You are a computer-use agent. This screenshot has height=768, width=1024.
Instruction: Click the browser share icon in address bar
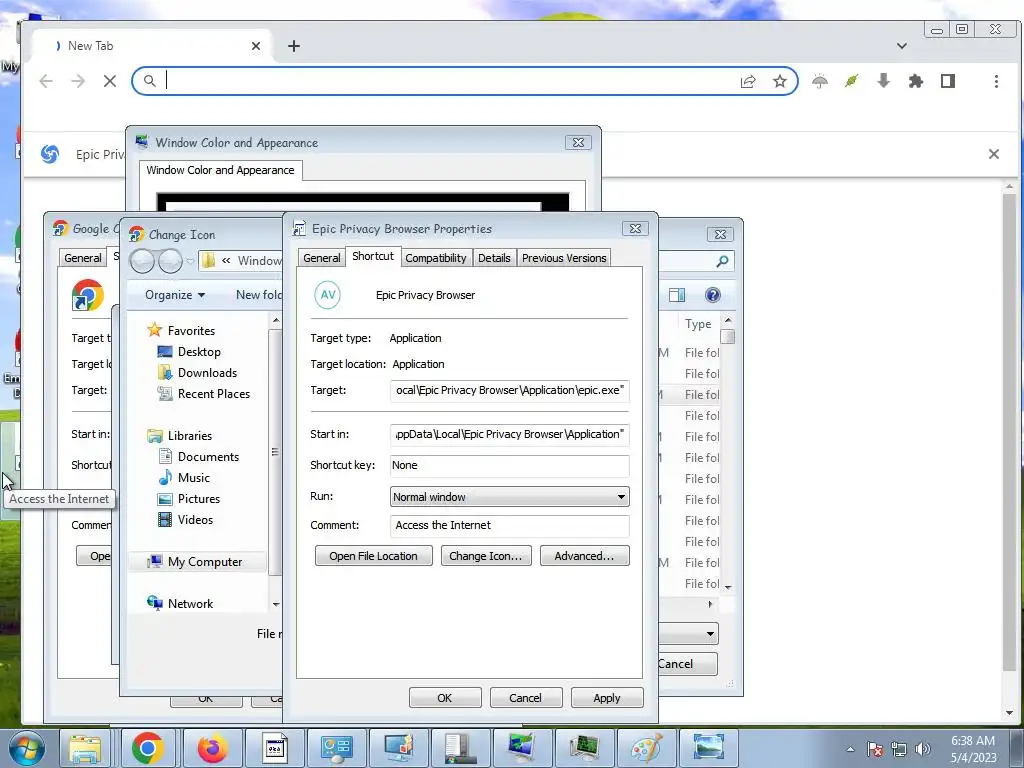coord(748,81)
